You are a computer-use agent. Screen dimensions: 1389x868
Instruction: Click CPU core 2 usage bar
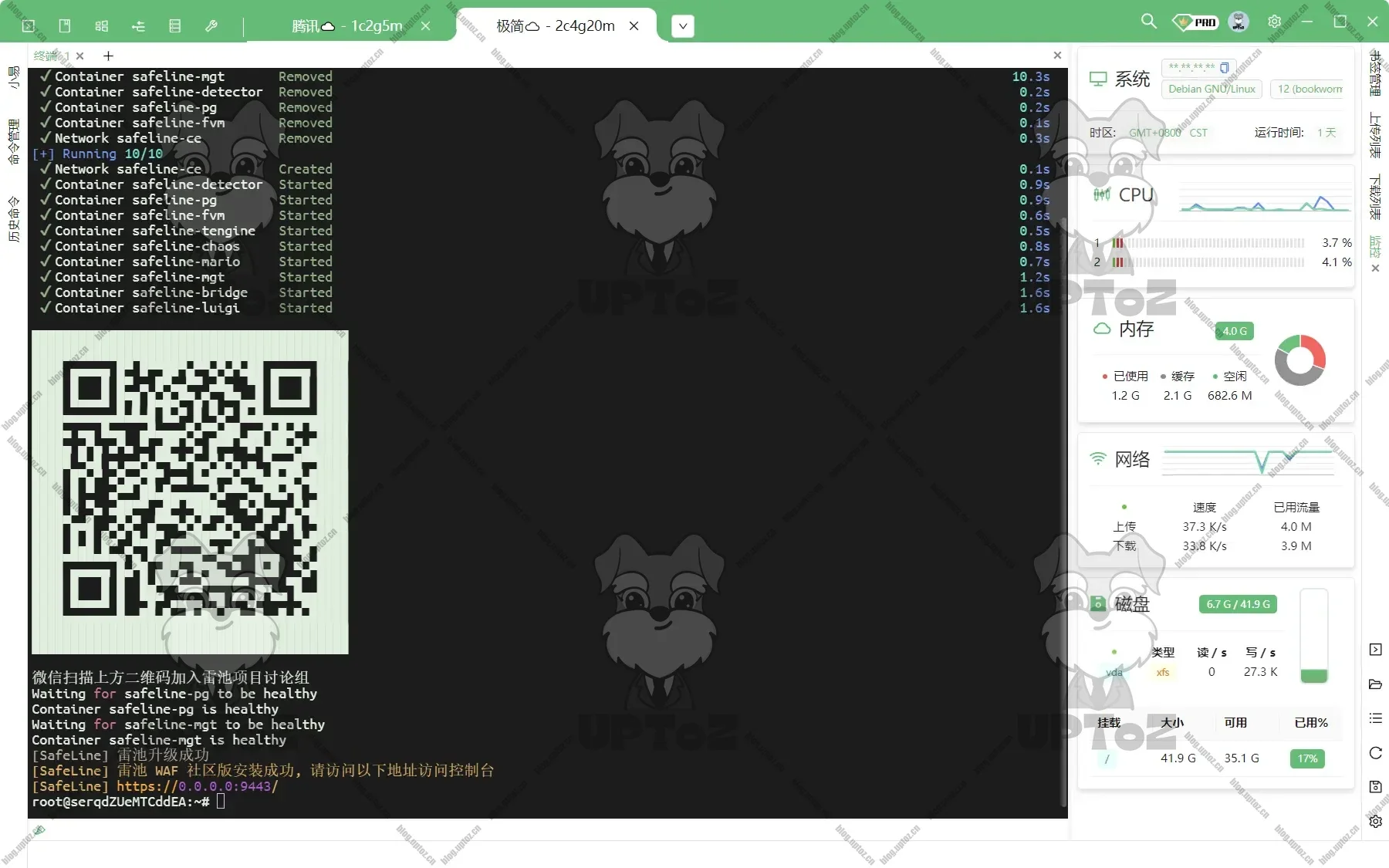click(1208, 262)
